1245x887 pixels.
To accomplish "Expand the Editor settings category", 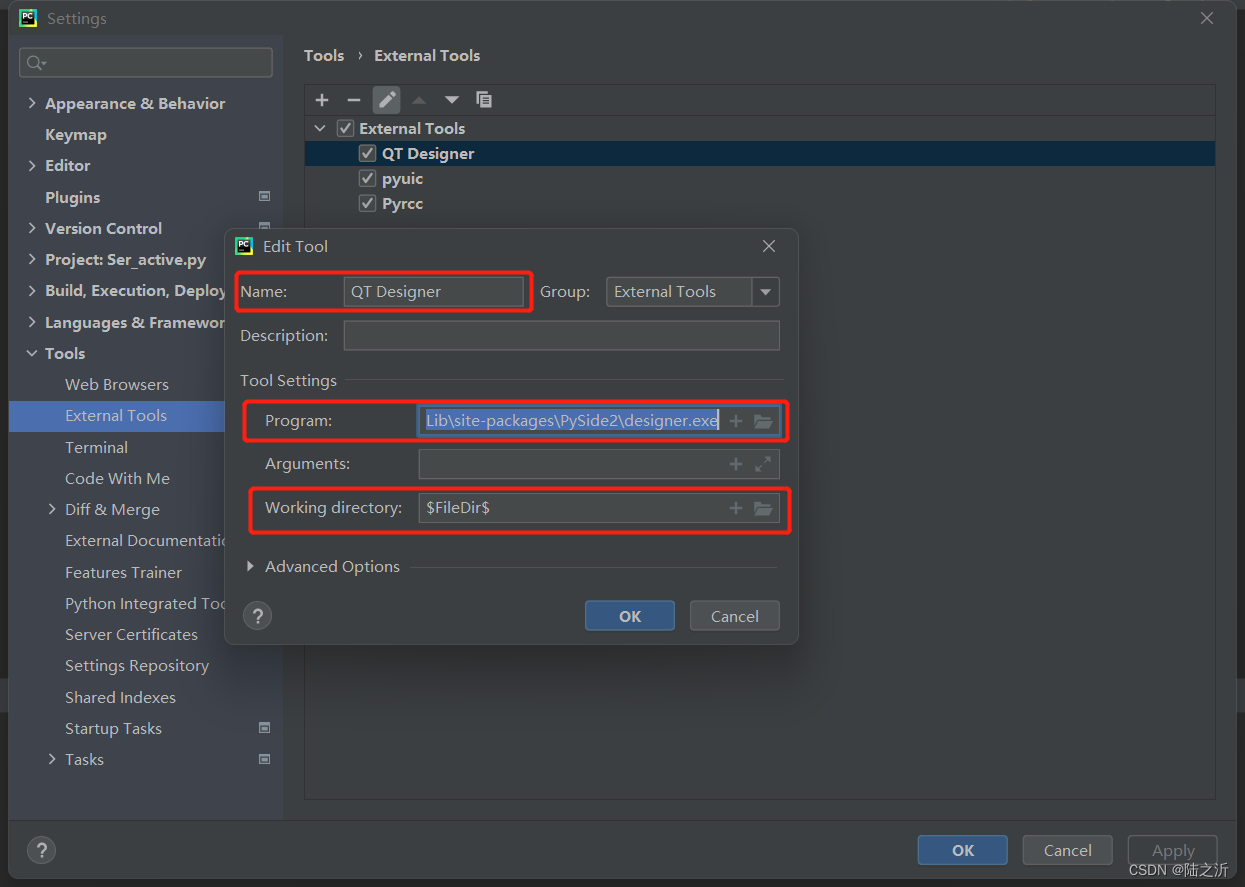I will click(32, 165).
